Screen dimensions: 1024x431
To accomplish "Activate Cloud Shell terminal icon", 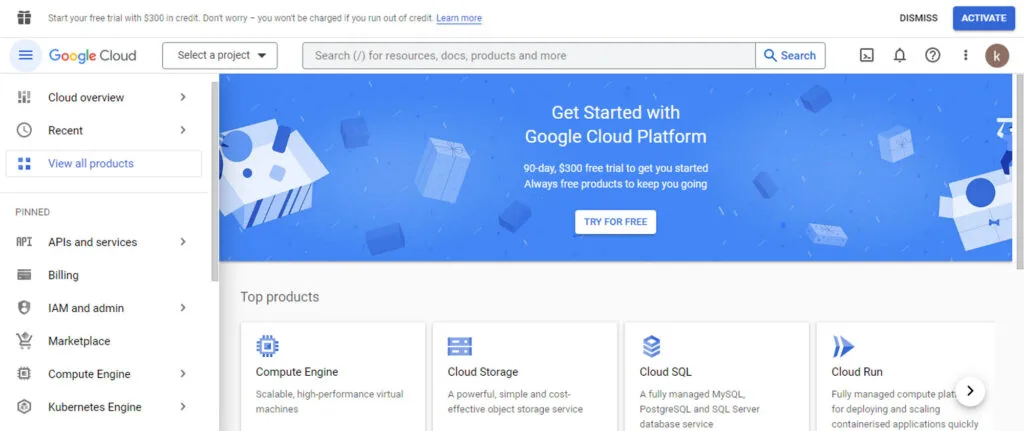I will [x=866, y=56].
